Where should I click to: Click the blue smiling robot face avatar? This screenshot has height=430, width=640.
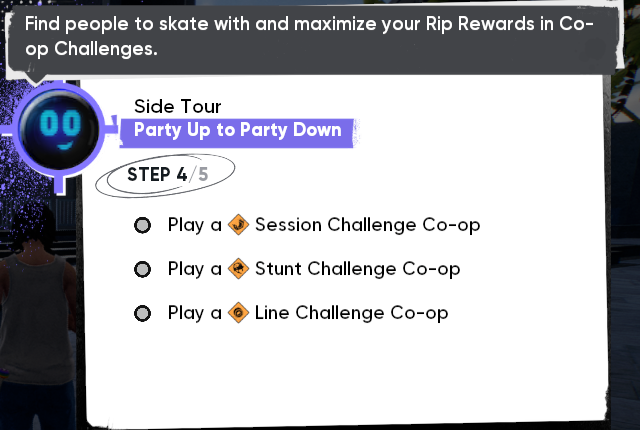(x=59, y=130)
